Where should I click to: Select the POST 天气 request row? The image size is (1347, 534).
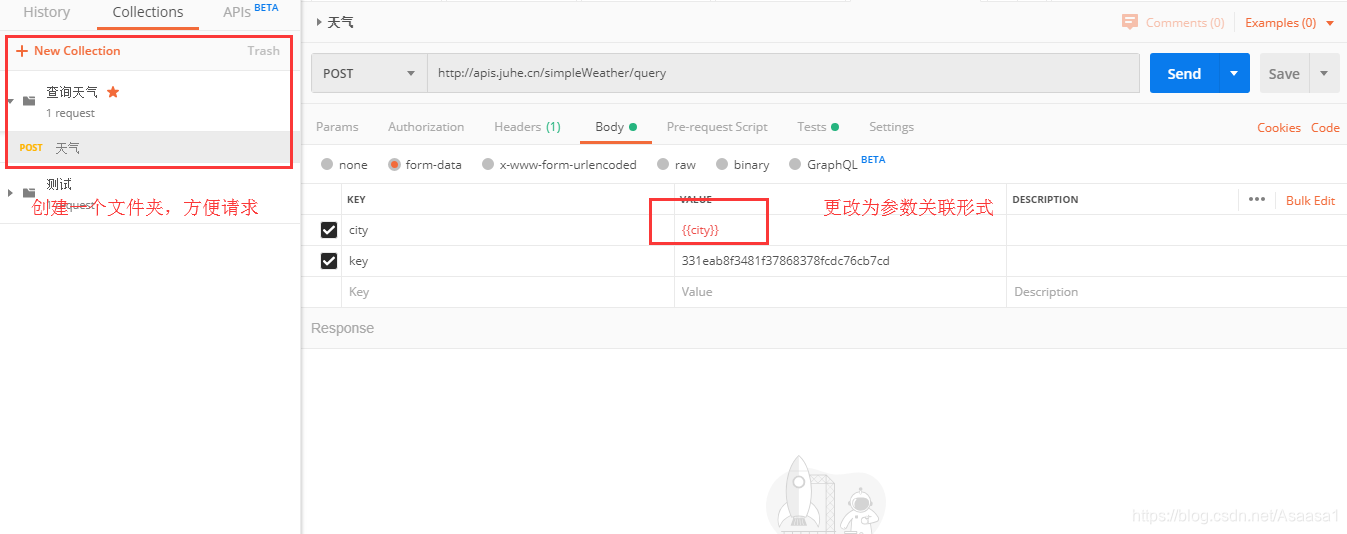coord(150,148)
